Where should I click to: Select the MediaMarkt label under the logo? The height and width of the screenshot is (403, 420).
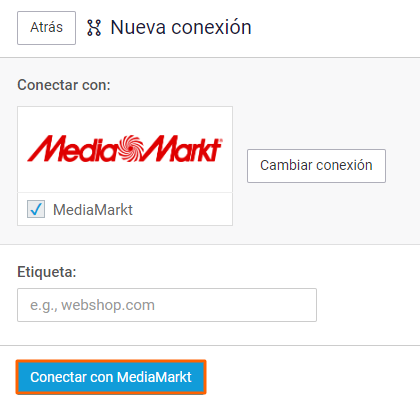(93, 210)
